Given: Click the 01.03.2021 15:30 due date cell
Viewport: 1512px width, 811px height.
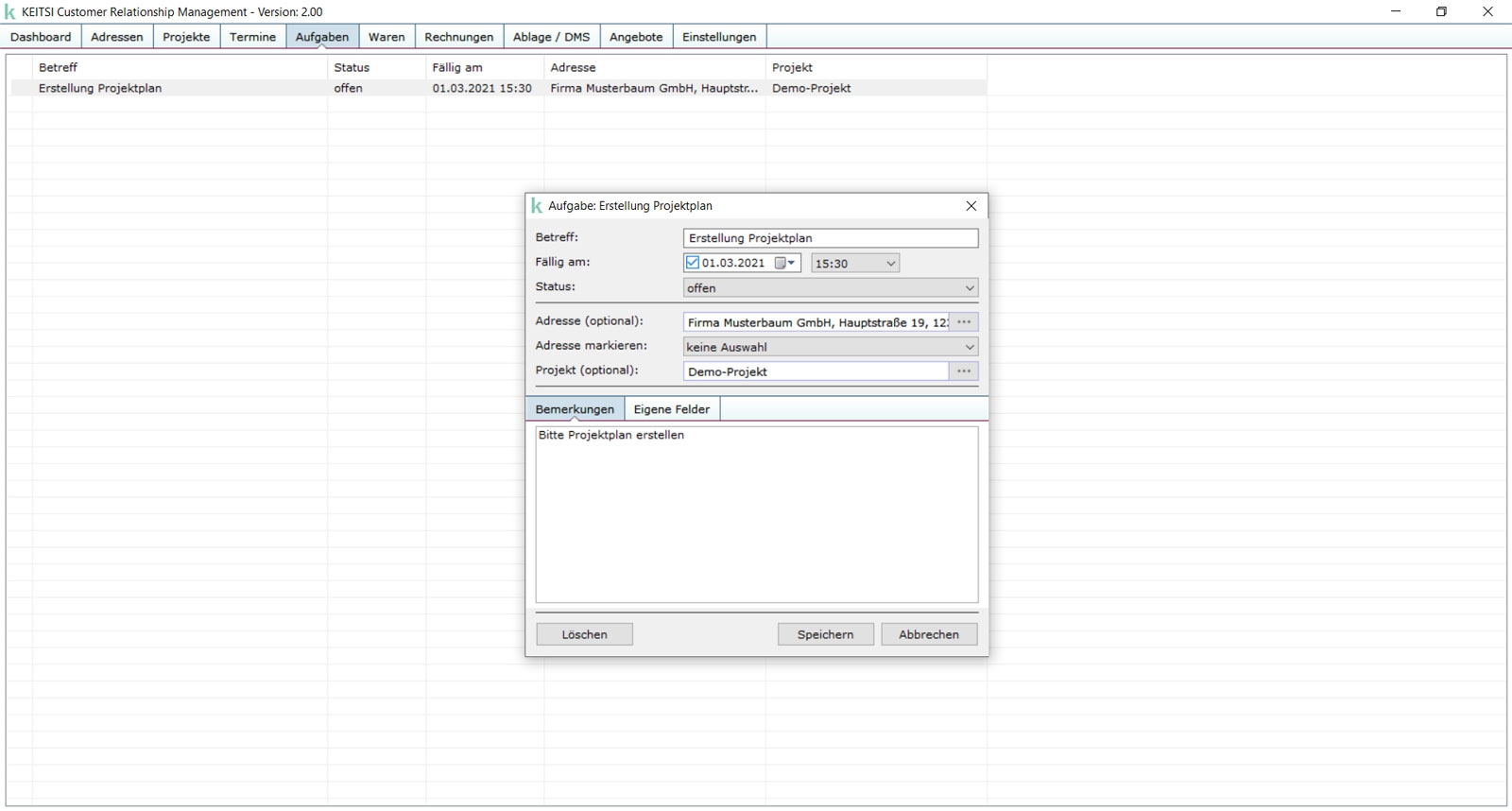Looking at the screenshot, I should point(482,88).
